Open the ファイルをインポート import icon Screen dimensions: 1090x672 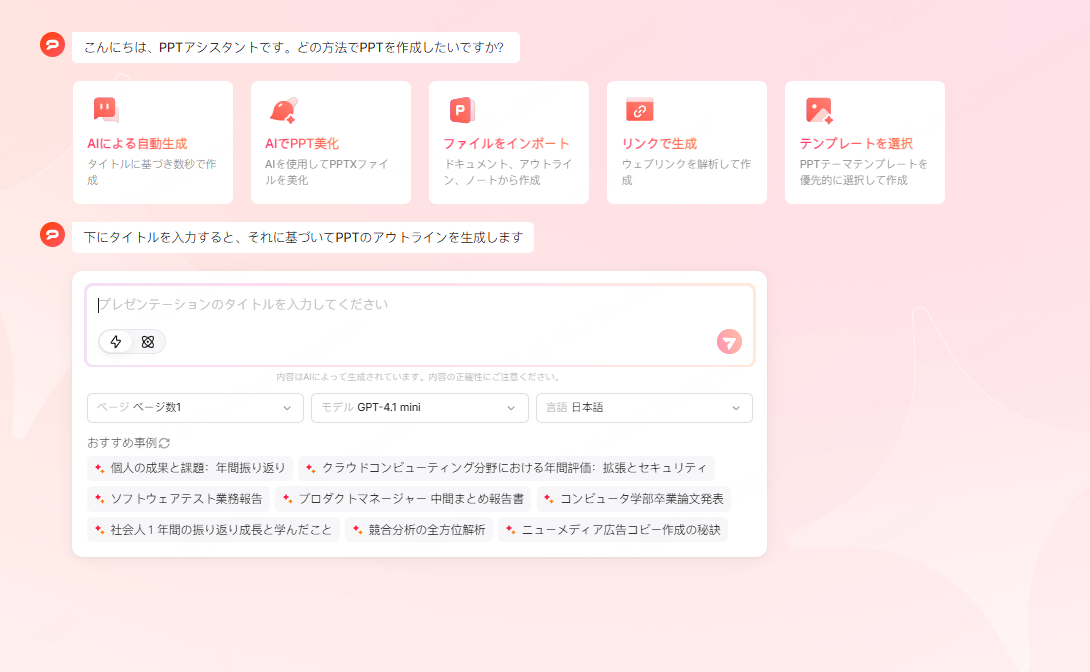point(460,109)
